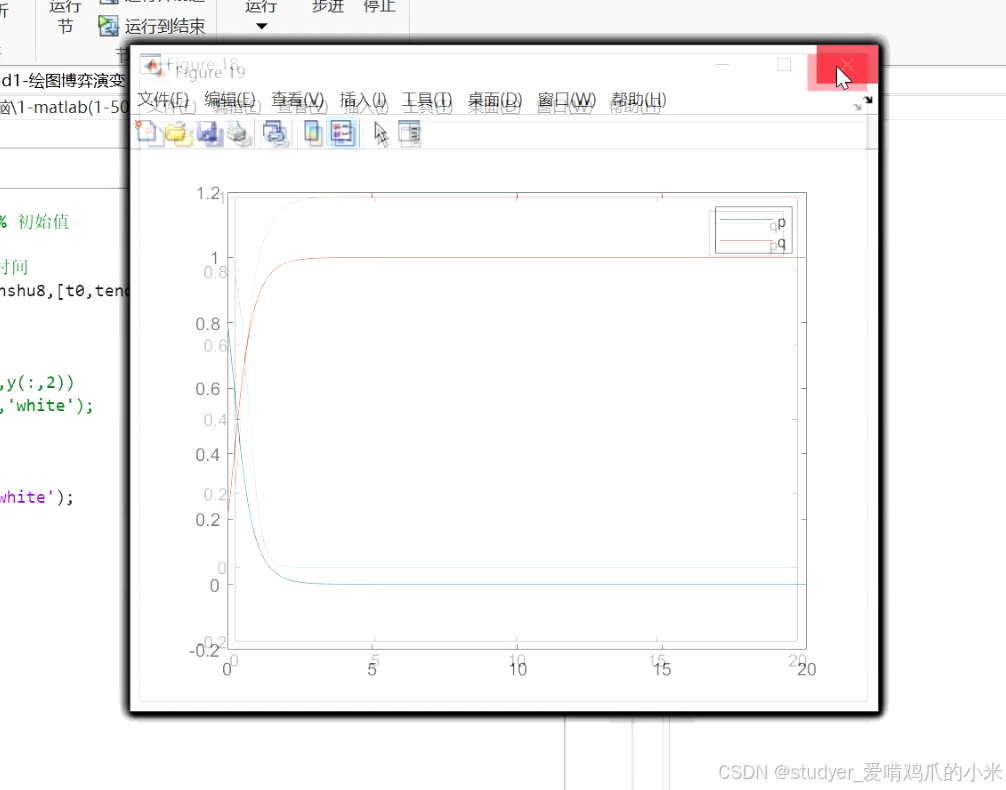Click 运行节 button in MATLAB ribbon
The width and height of the screenshot is (1006, 790).
click(x=65, y=16)
